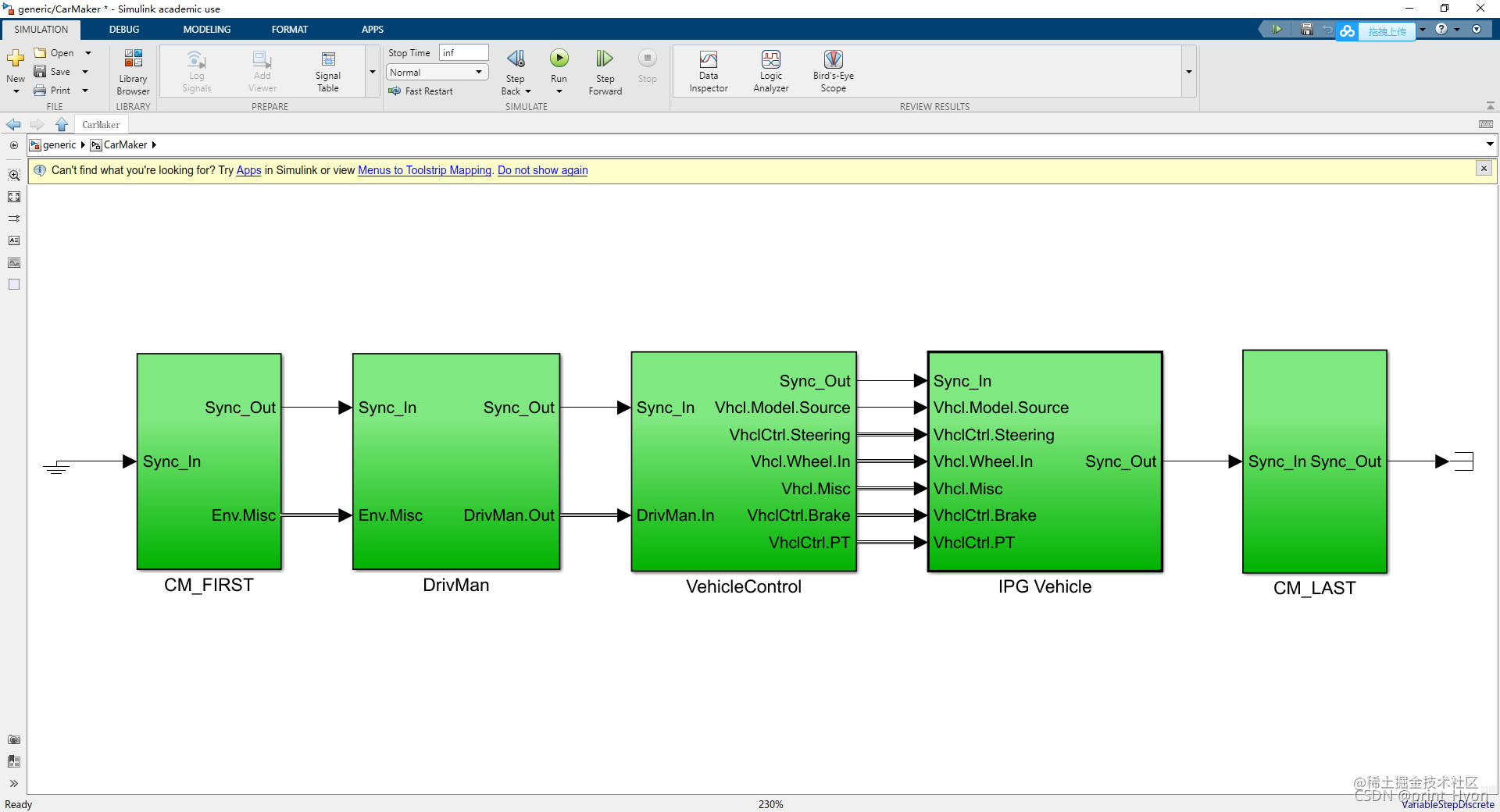
Task: Click the screenshot camera icon at bottom left
Action: (x=14, y=739)
